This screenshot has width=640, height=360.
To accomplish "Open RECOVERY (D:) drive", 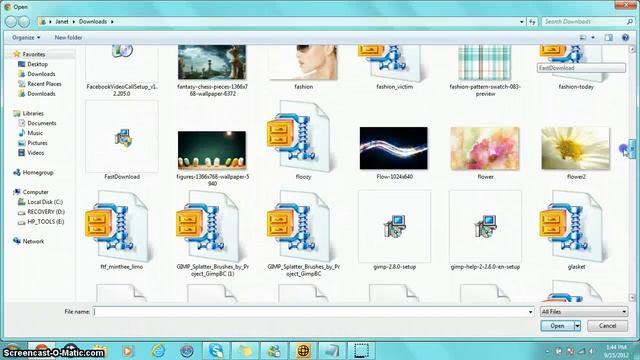I will [x=46, y=212].
